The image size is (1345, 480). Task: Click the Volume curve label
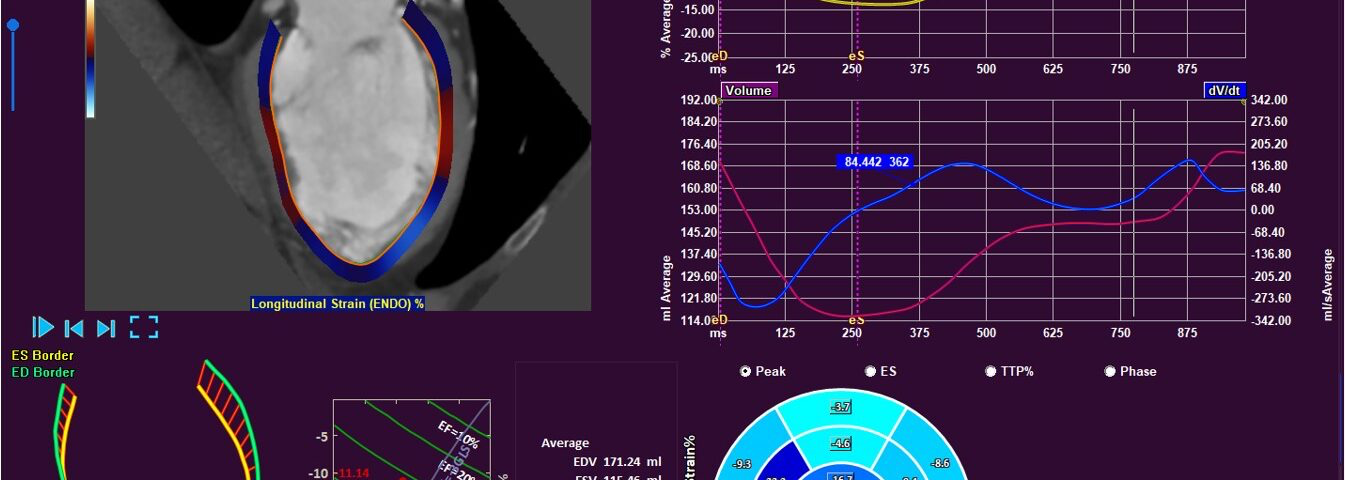(748, 90)
